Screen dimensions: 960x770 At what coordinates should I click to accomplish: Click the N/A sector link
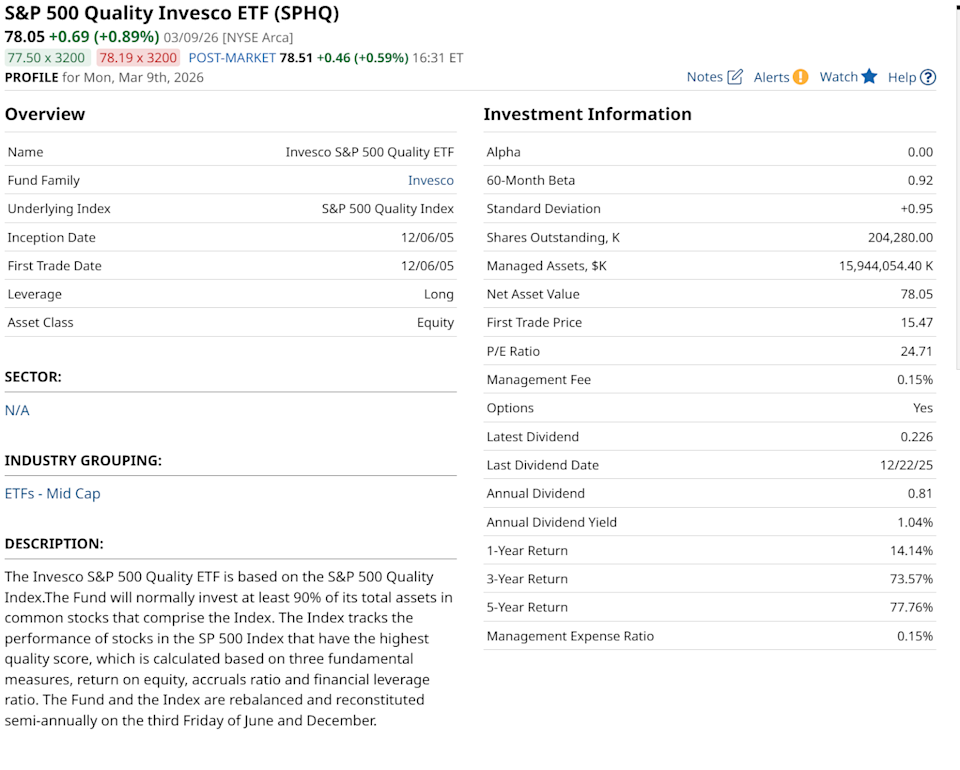[x=17, y=410]
